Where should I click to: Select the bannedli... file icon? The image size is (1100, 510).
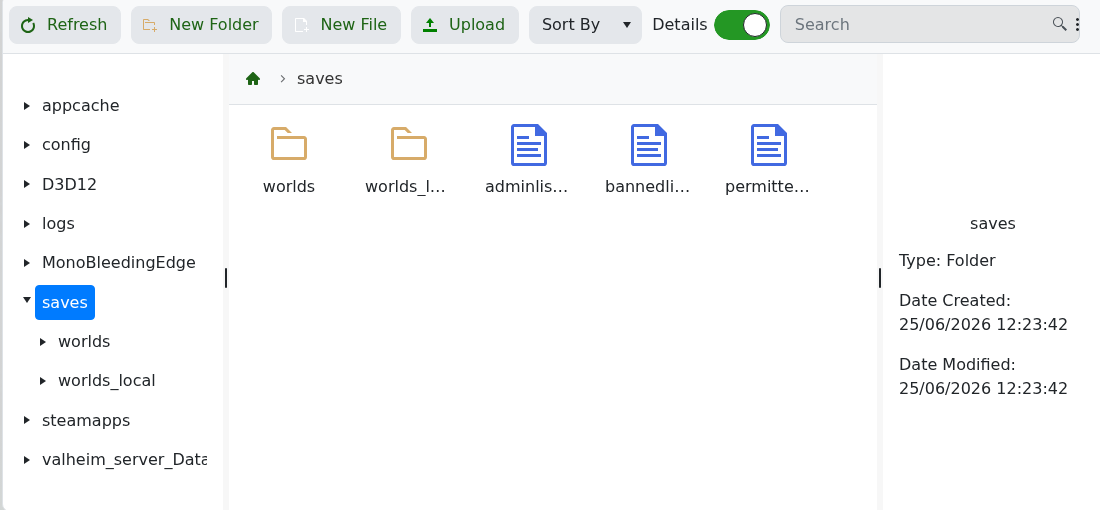click(x=649, y=145)
